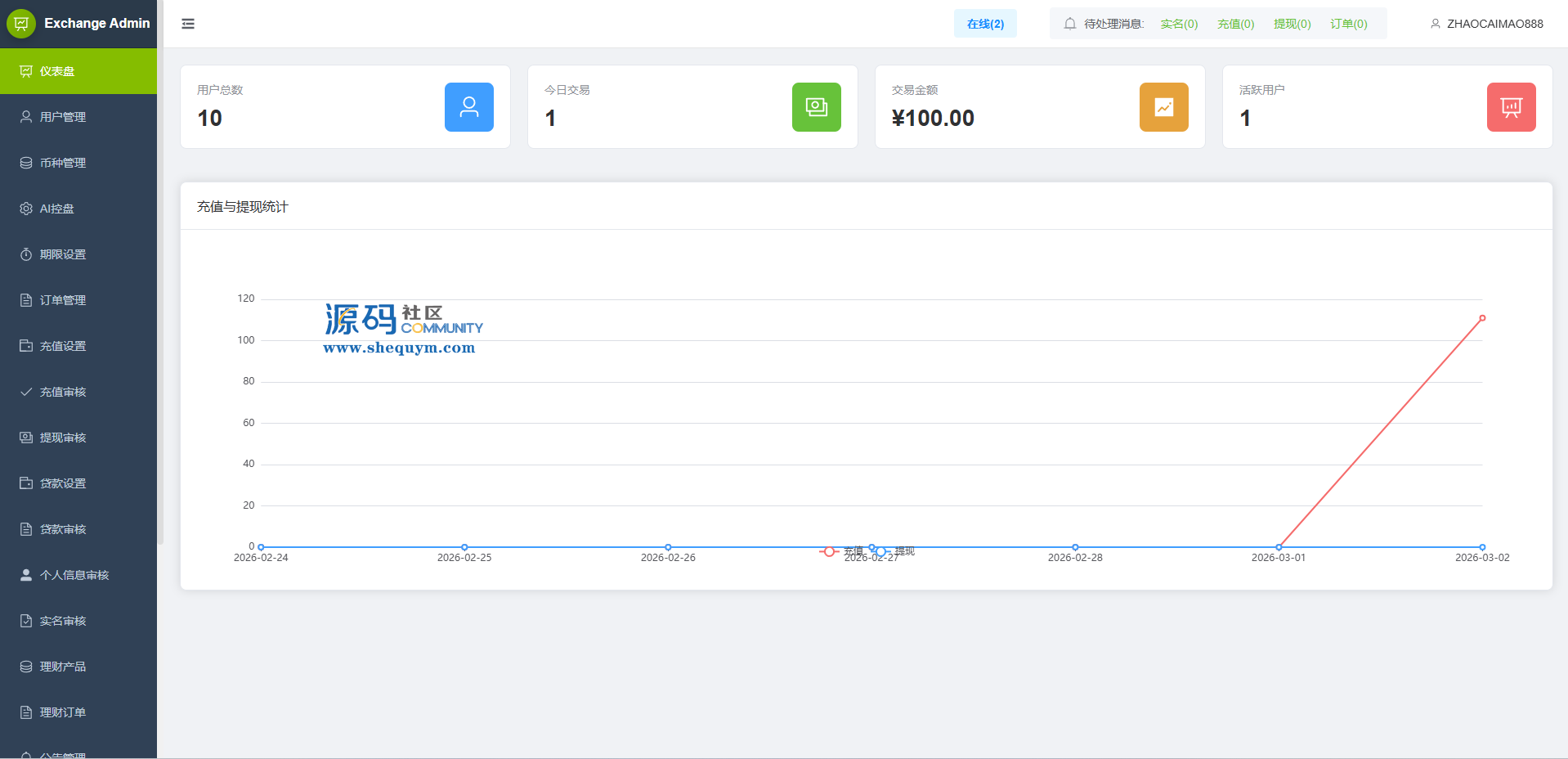Select AI控盘 from the sidebar
Viewport: 1568px width, 759px height.
pos(57,209)
